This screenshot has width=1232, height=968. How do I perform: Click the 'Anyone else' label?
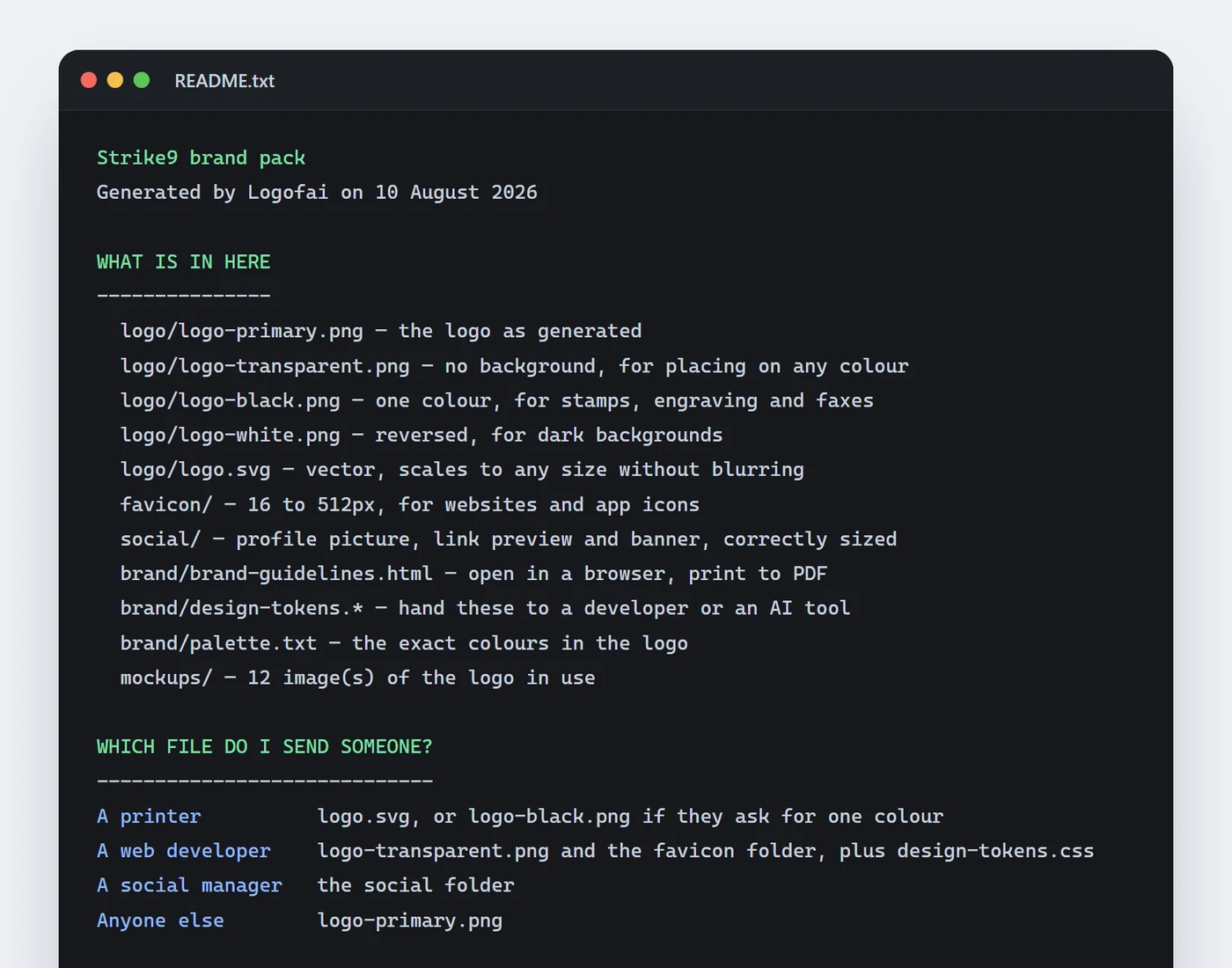(x=160, y=920)
